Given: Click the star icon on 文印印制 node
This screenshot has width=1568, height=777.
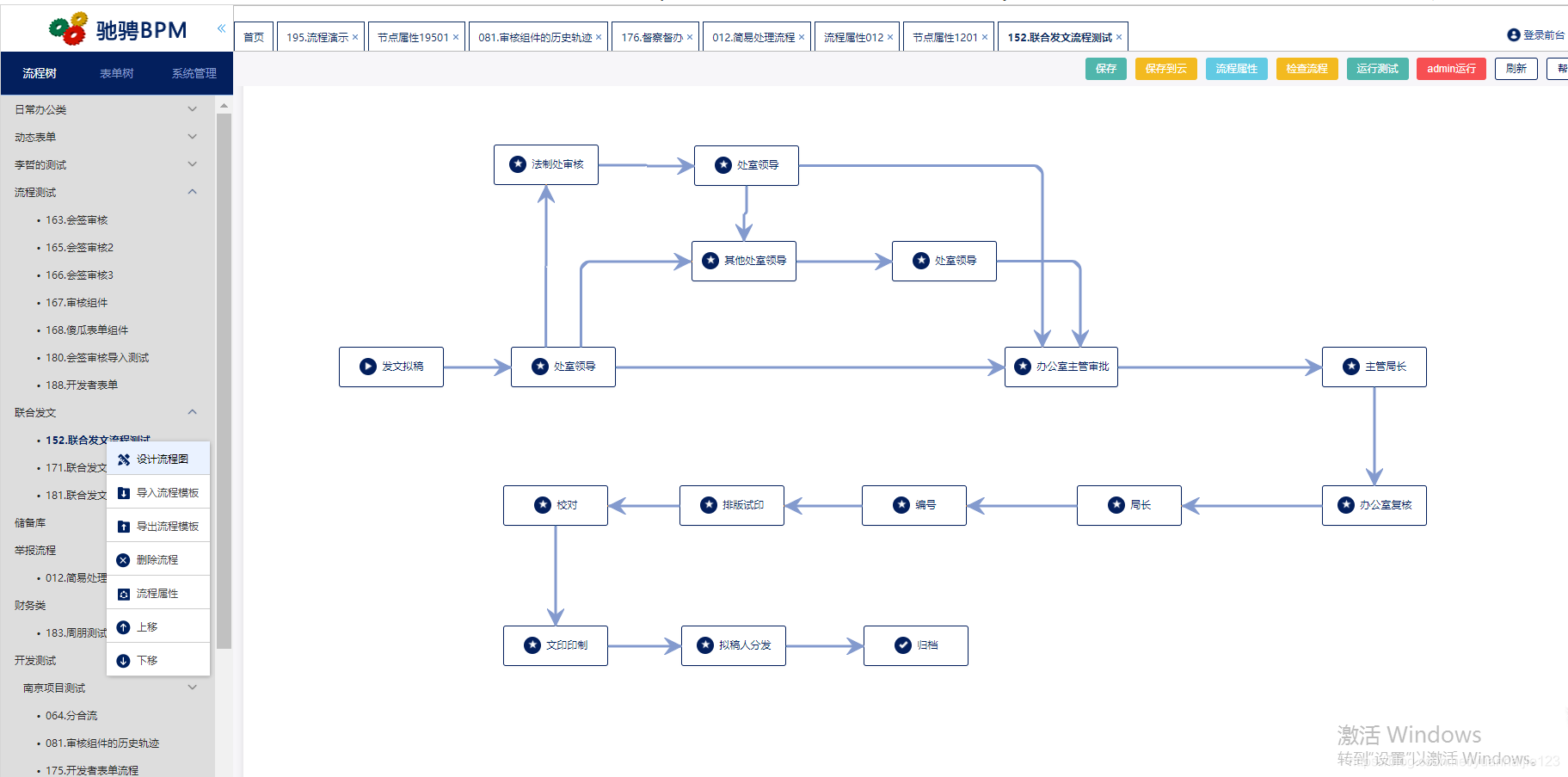Looking at the screenshot, I should [x=532, y=645].
